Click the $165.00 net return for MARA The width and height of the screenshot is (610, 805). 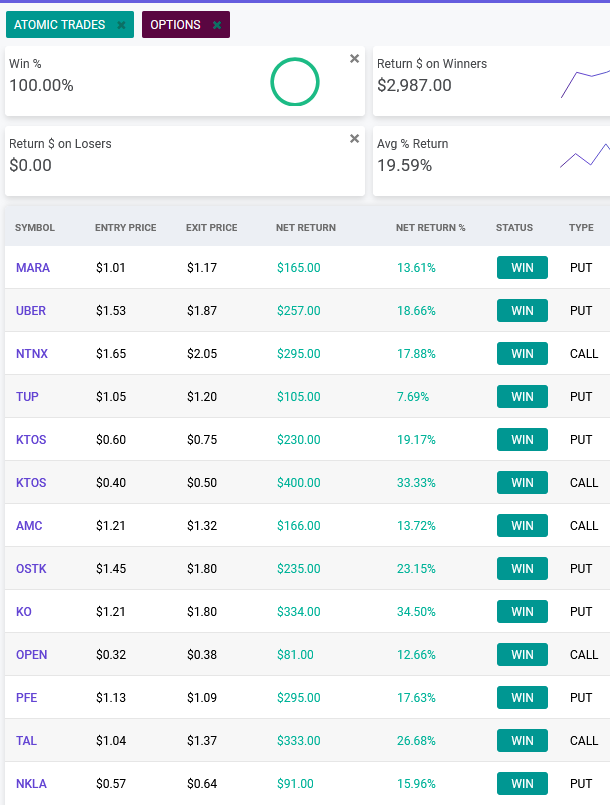tap(299, 267)
